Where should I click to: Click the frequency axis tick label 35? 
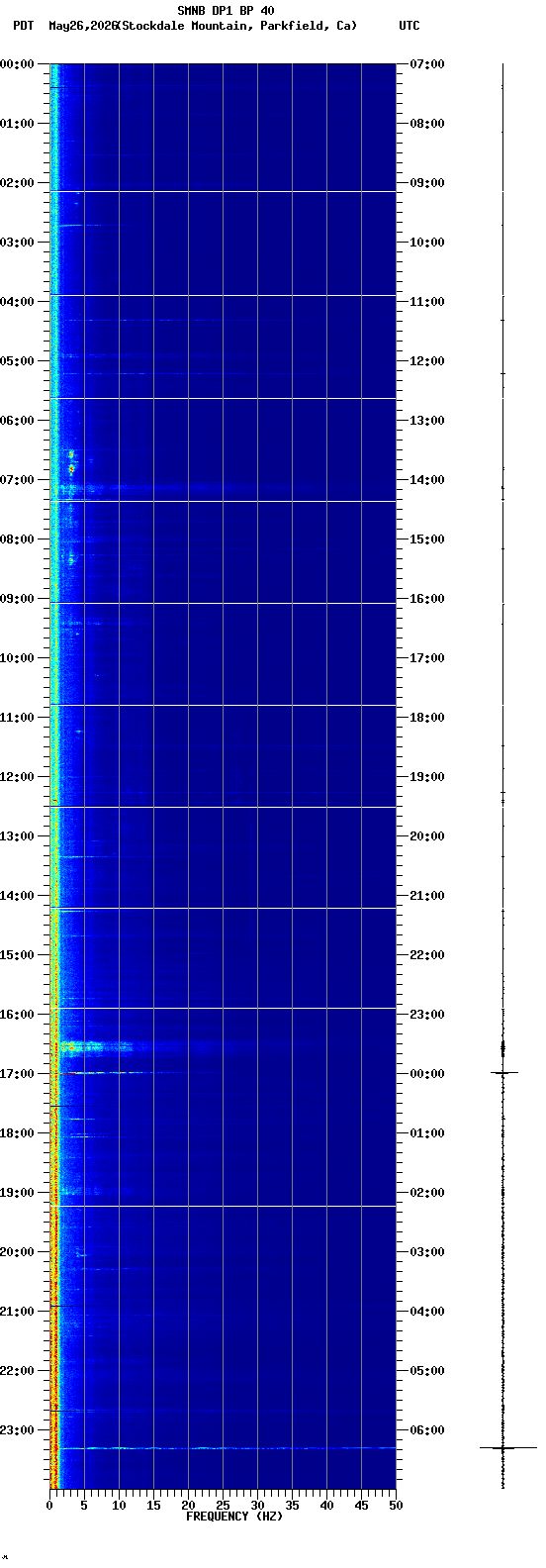click(292, 1506)
